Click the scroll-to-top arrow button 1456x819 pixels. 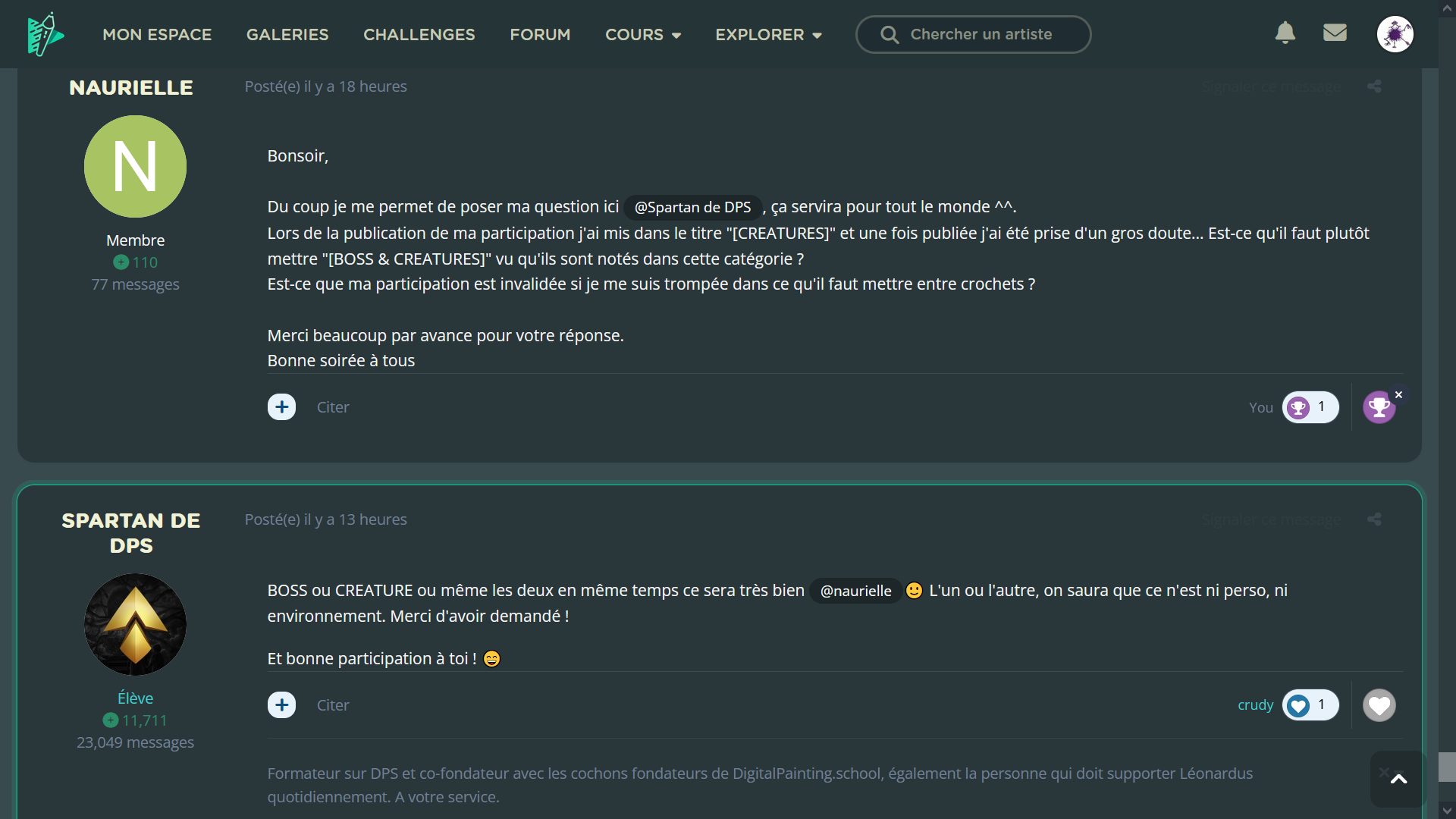click(1398, 779)
